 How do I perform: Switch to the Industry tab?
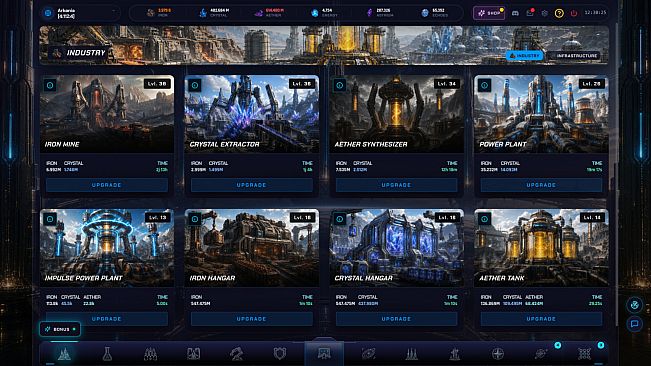tap(524, 55)
